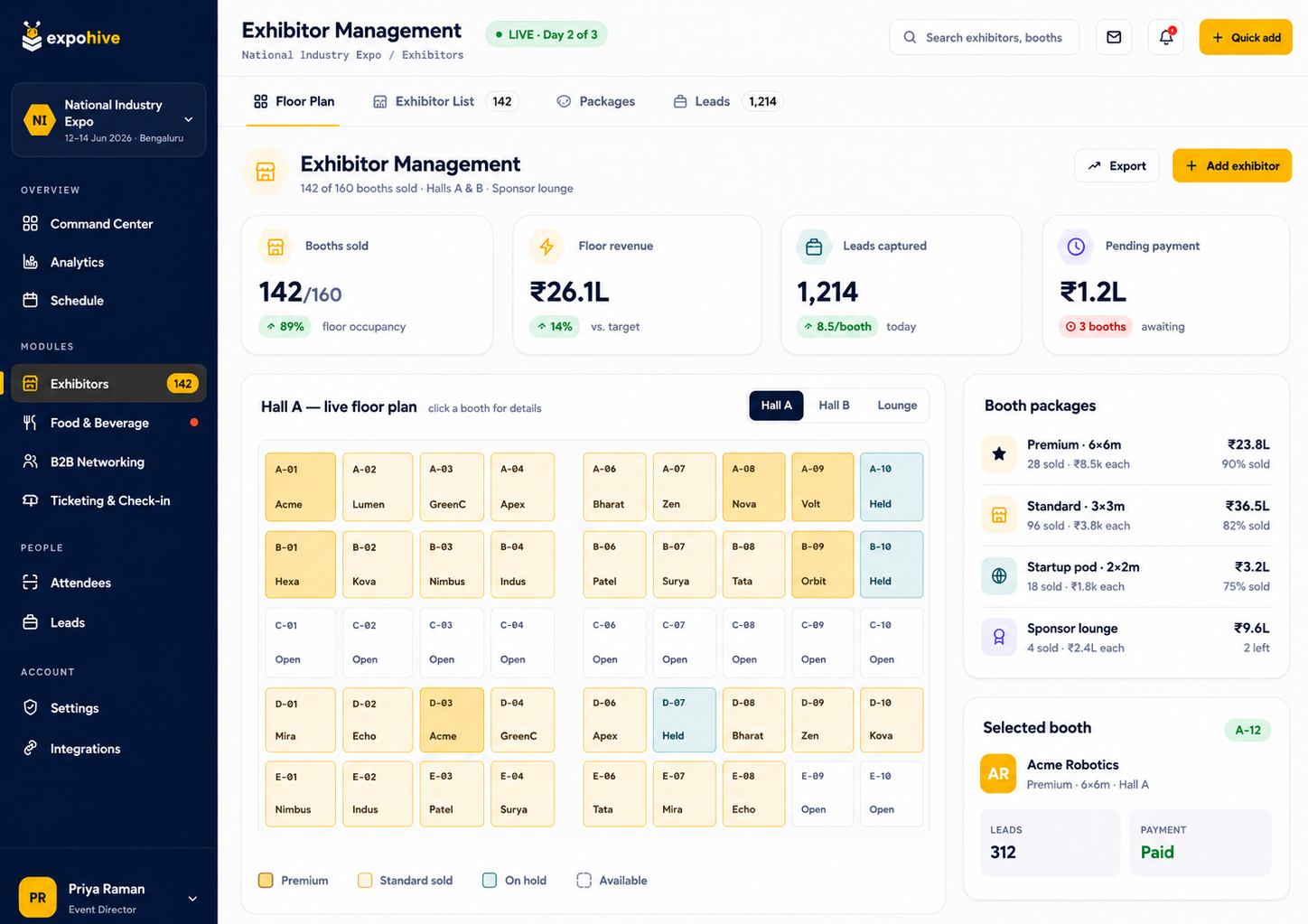Click the Settings shield icon

[30, 707]
